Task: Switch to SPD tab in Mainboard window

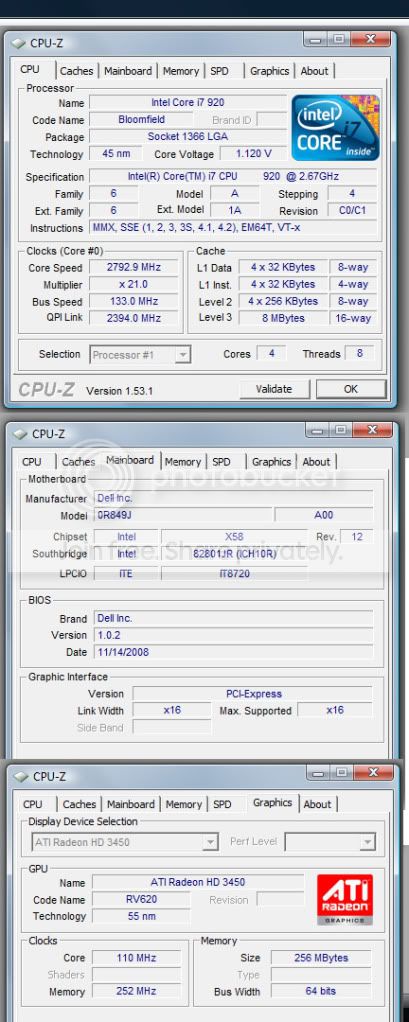Action: tap(221, 461)
